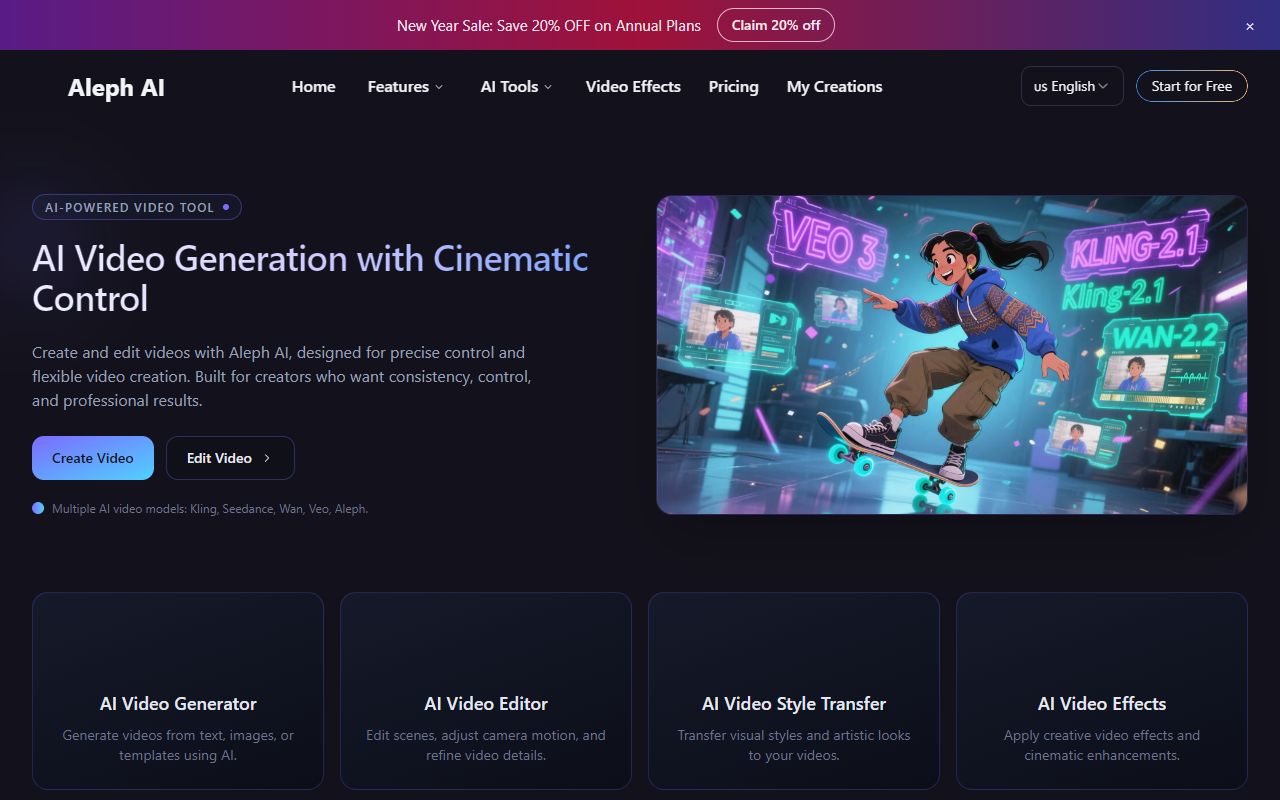Claim the 20% off sale offer
This screenshot has height=800, width=1280.
pyautogui.click(x=775, y=25)
